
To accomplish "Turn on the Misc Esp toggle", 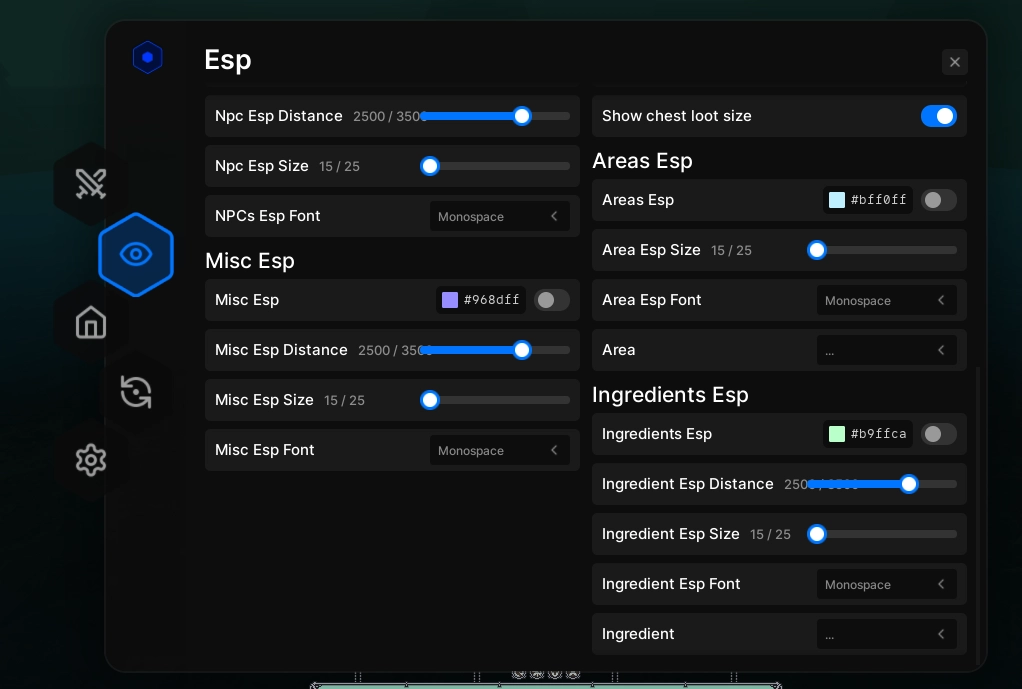I will coord(551,300).
